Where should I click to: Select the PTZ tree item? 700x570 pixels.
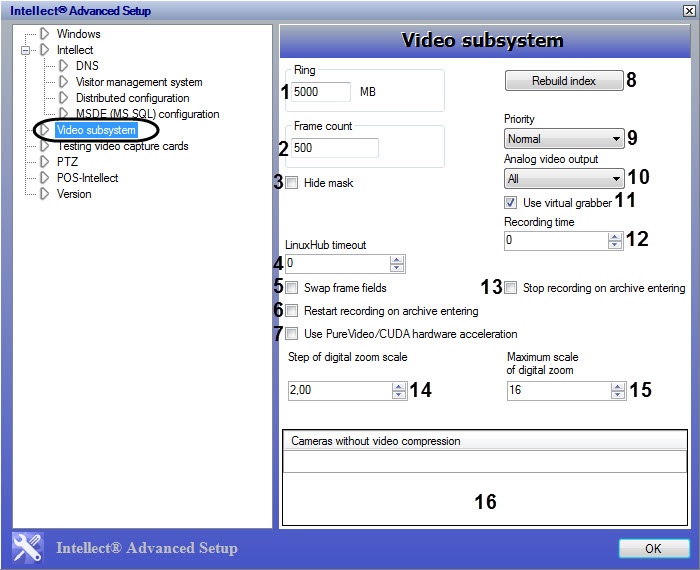(x=67, y=162)
